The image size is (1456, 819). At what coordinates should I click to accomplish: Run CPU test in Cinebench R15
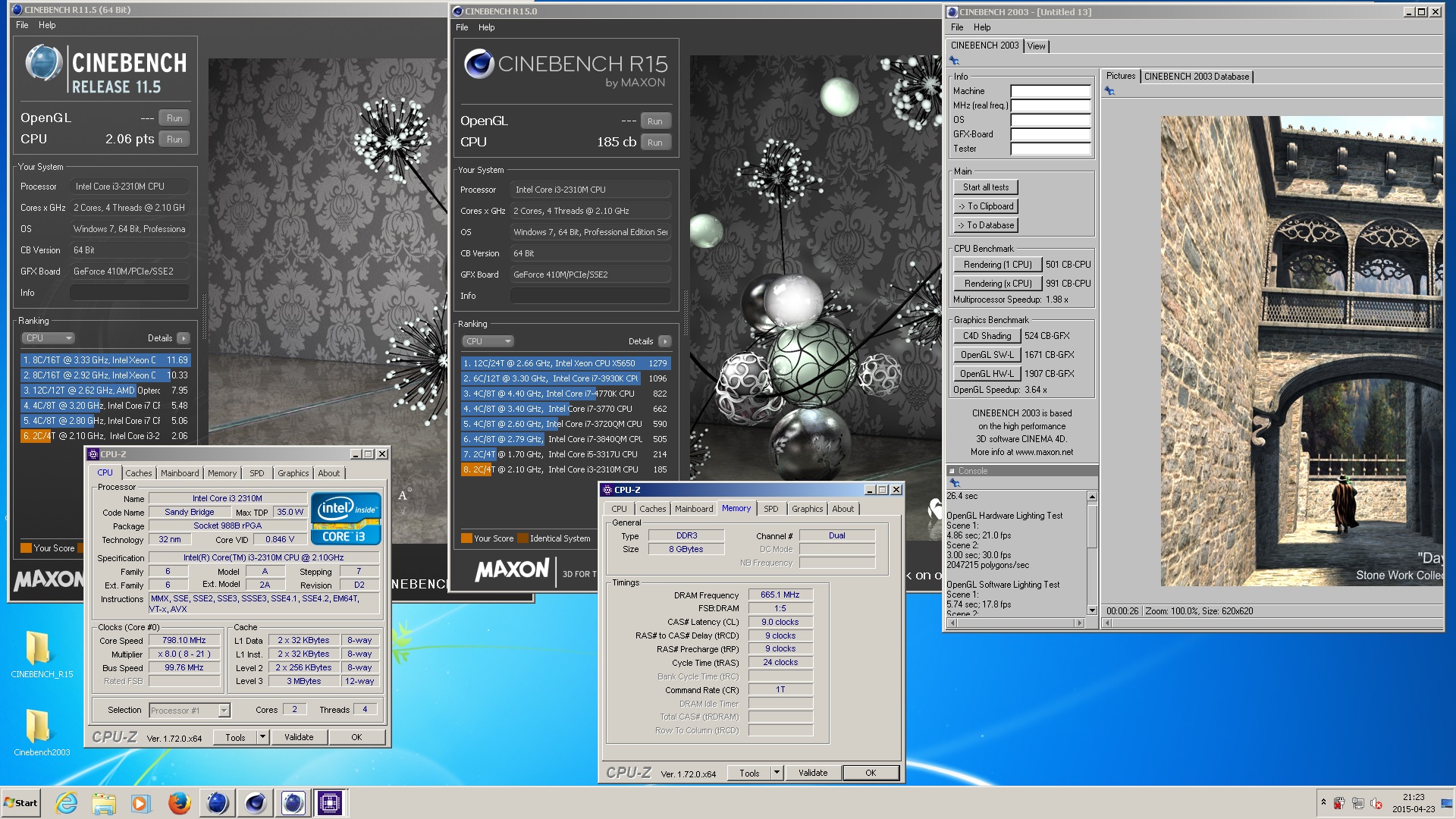pyautogui.click(x=655, y=143)
